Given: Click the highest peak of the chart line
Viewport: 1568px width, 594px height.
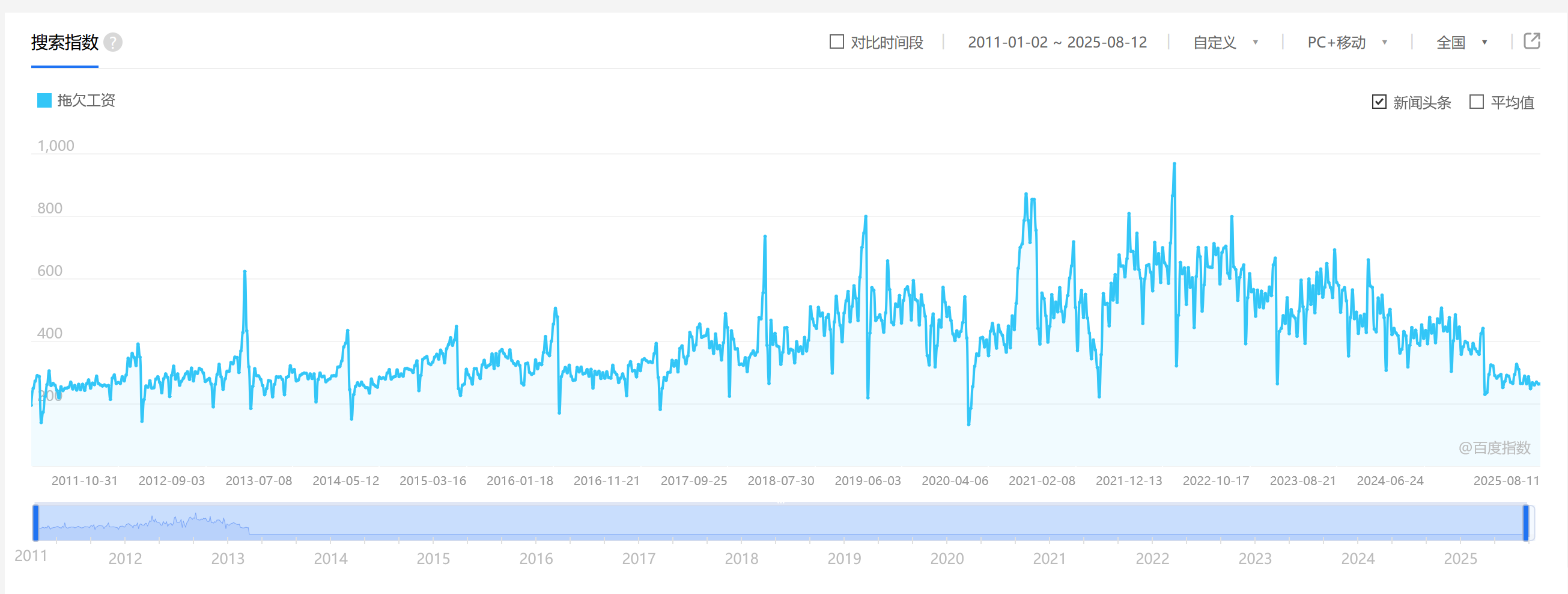Looking at the screenshot, I should (1174, 164).
